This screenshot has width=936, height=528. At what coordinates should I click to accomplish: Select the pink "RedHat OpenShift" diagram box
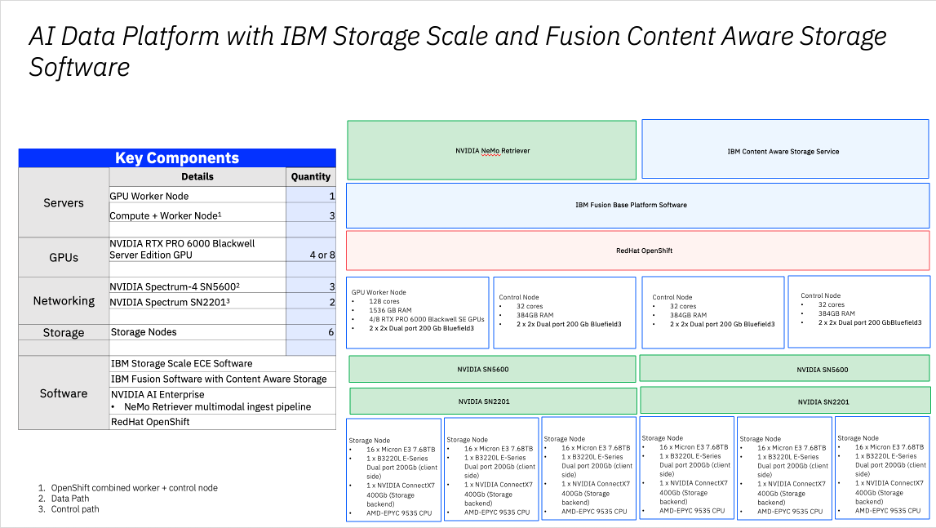(638, 251)
